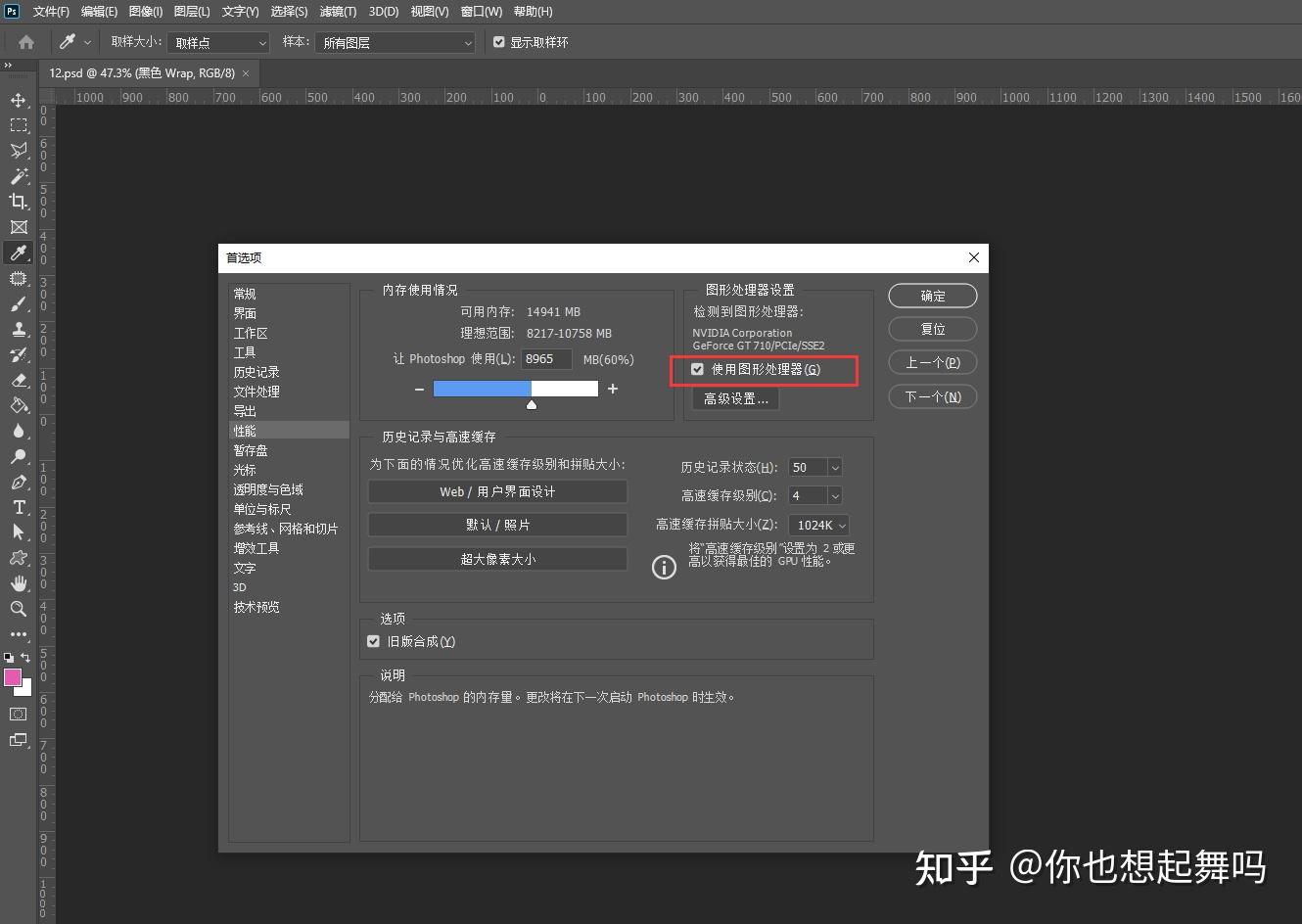Image resolution: width=1302 pixels, height=924 pixels.
Task: Click the white background color swatch
Action: click(x=26, y=689)
